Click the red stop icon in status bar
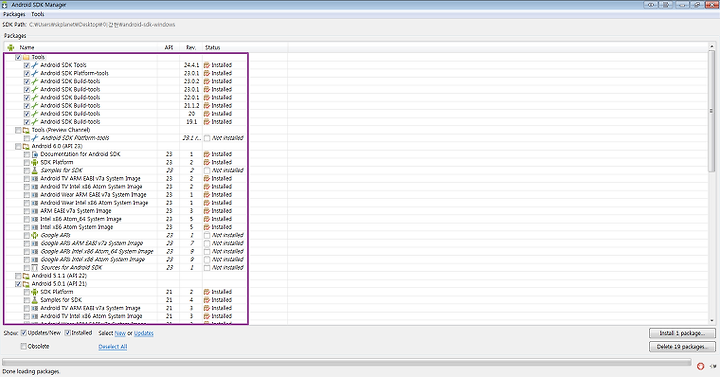Screen dimensions: 720x377 [700, 366]
